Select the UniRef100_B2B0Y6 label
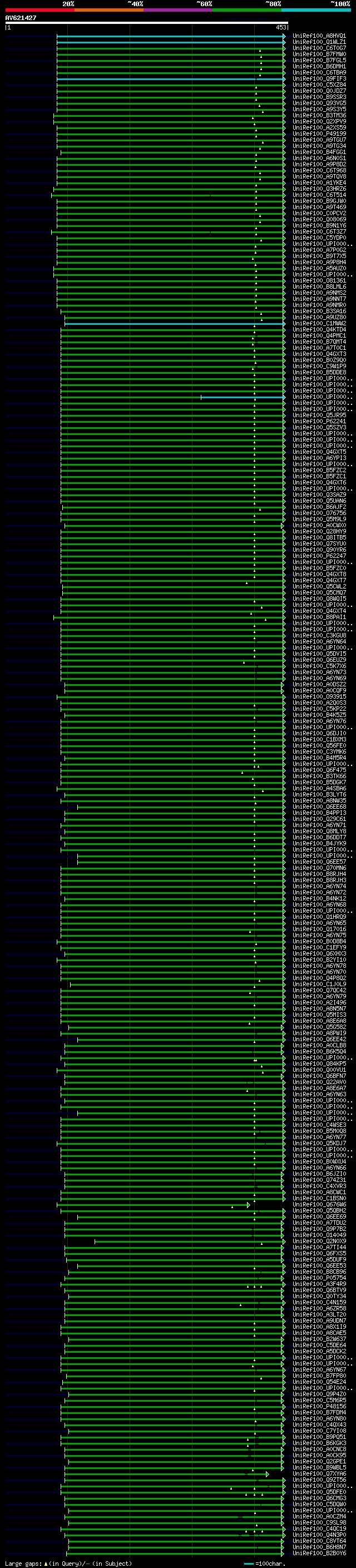The image size is (356, 1568). coord(319,1554)
